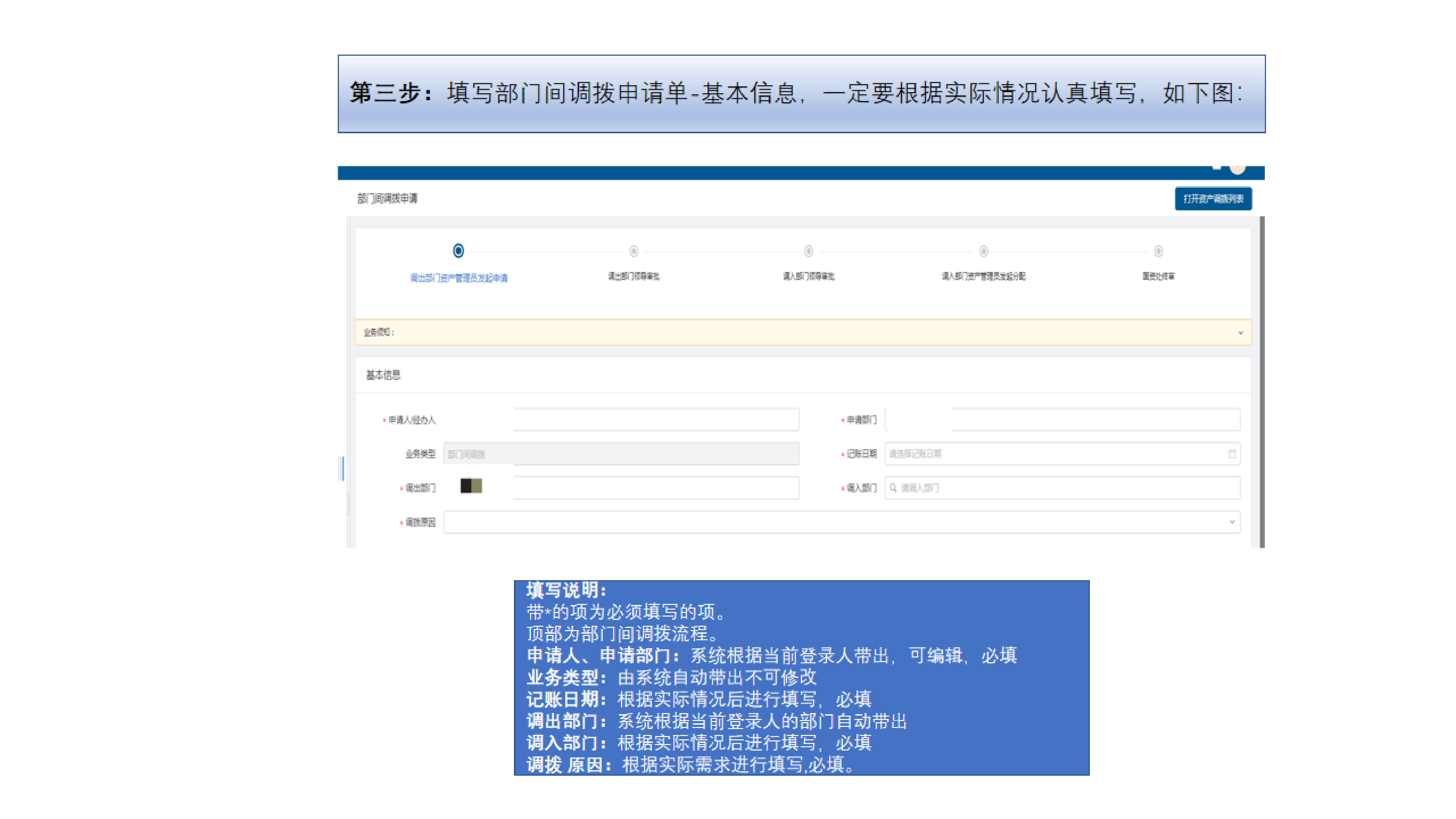1456x819 pixels.
Task: Click the 调入部门 search input
Action: [1063, 488]
